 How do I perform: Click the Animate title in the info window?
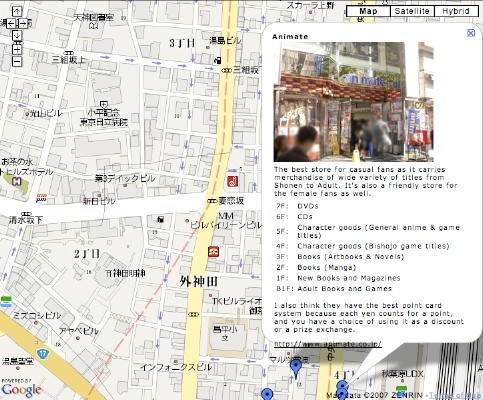pos(290,37)
